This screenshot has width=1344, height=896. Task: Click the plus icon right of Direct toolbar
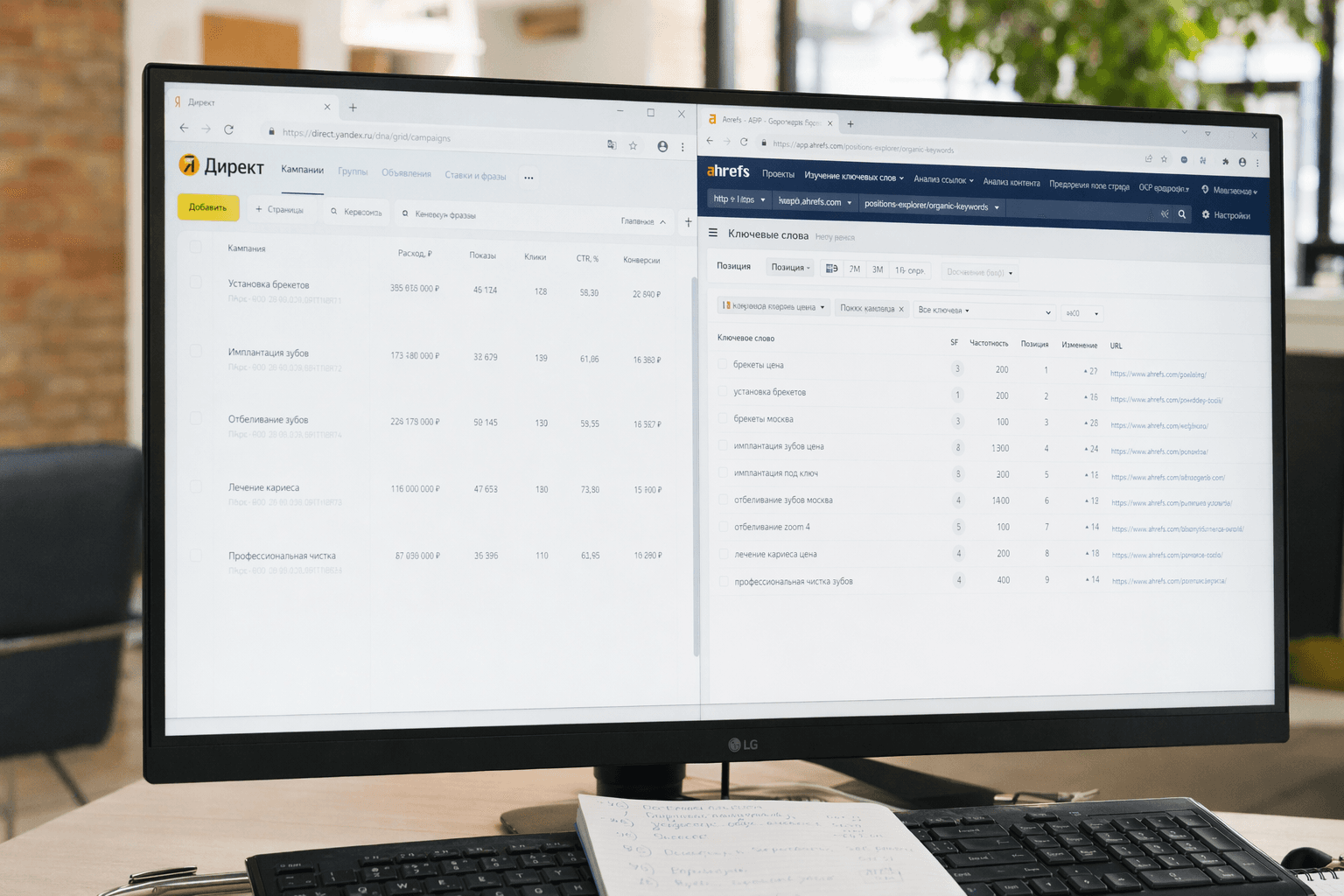click(688, 222)
